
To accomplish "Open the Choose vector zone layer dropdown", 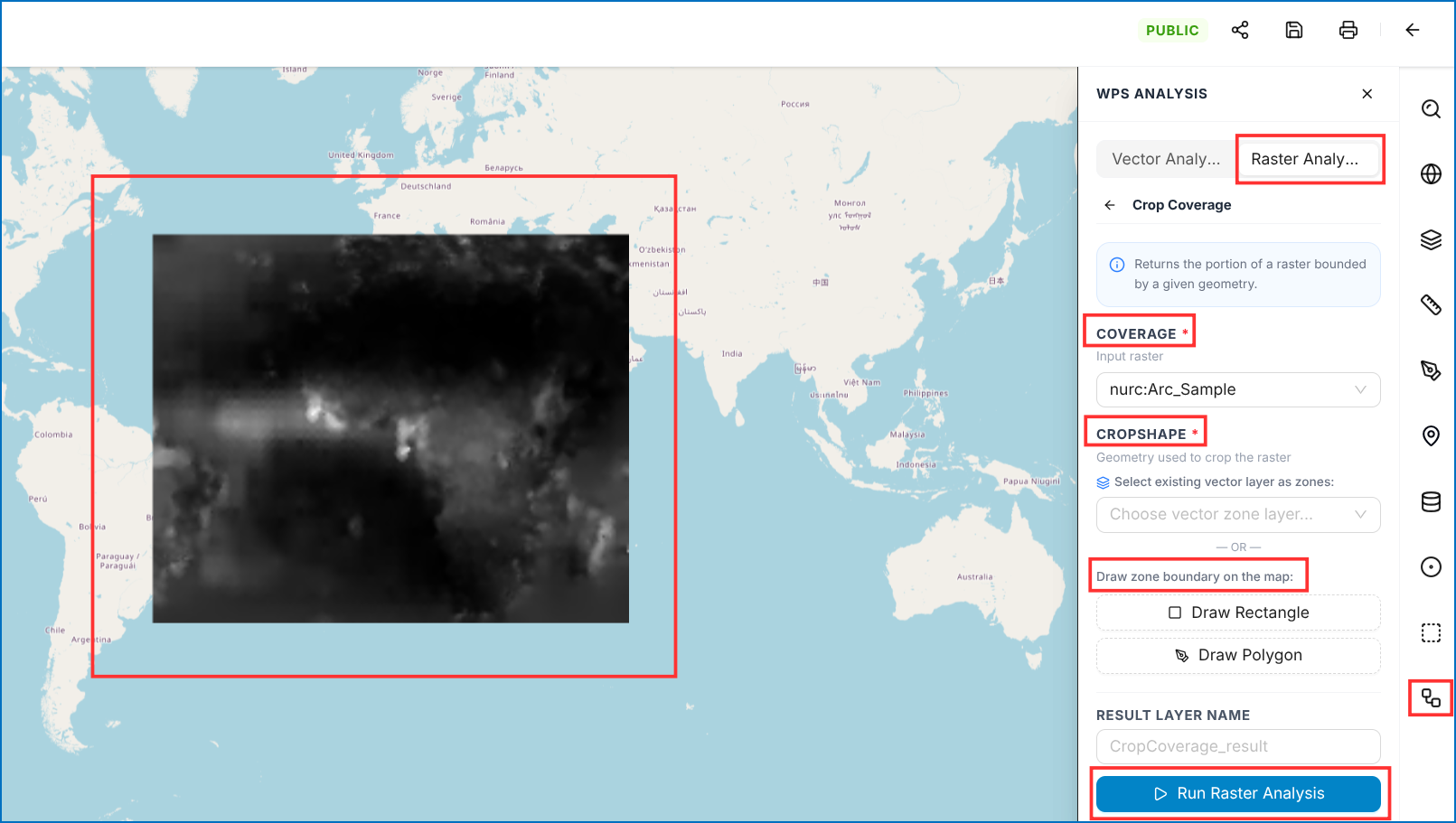I will tap(1238, 514).
